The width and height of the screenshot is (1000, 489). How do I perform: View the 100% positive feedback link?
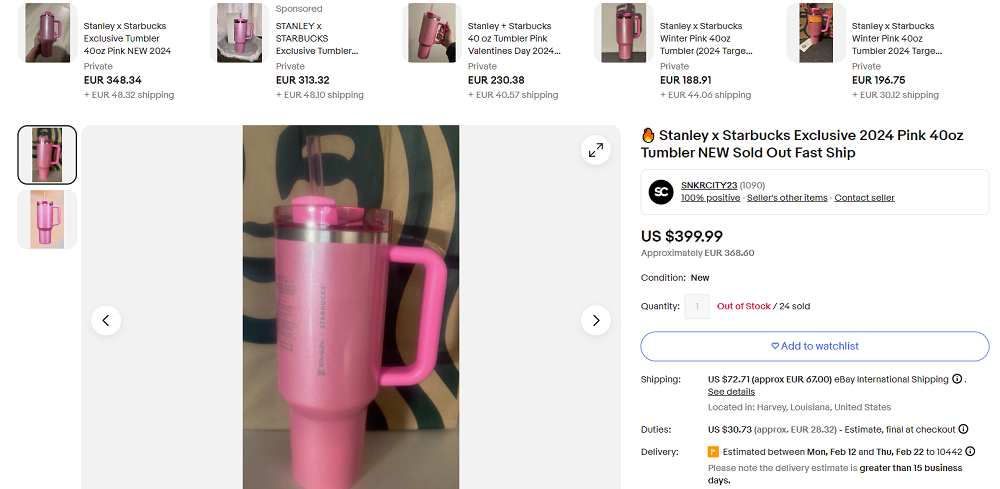point(710,198)
